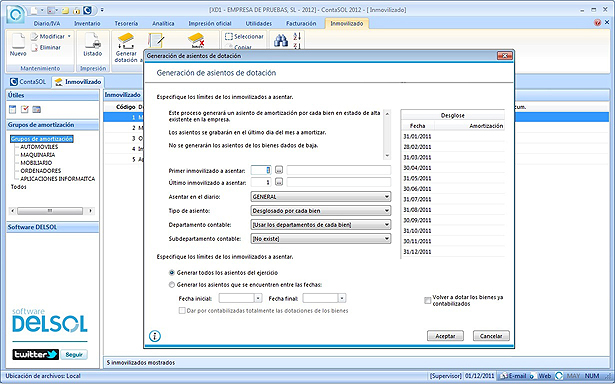This screenshot has height=384, width=615.
Task: Click the binoculars search icon
Action: pyautogui.click(x=281, y=40)
